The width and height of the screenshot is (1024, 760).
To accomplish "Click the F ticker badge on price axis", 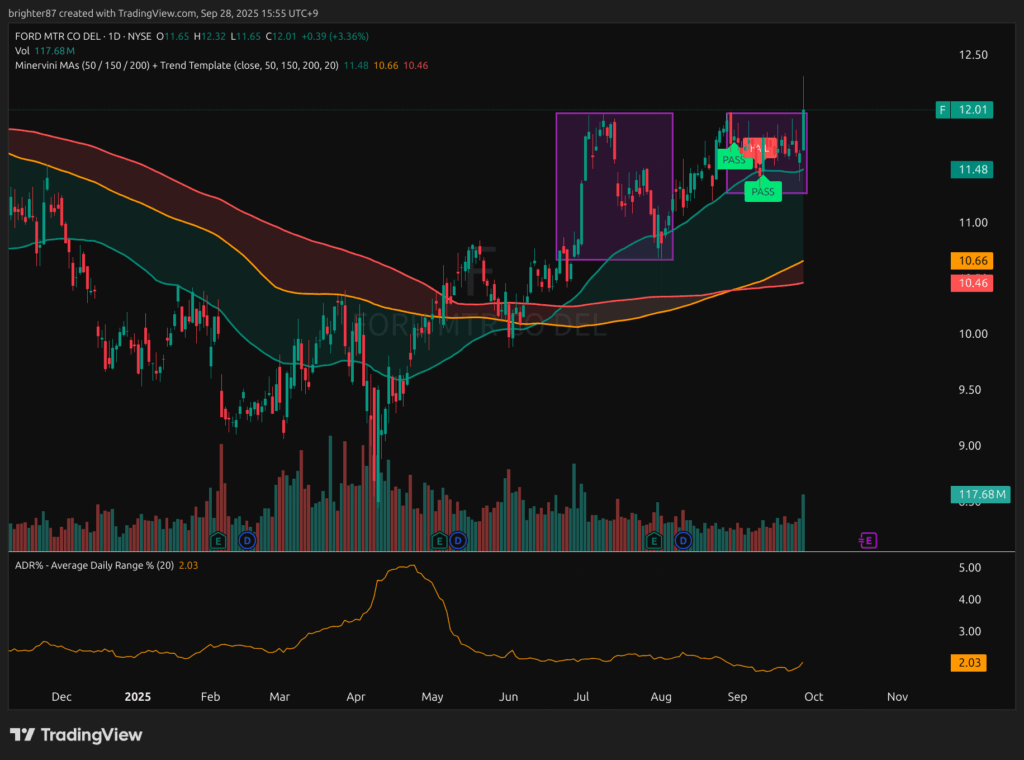I will tap(942, 110).
